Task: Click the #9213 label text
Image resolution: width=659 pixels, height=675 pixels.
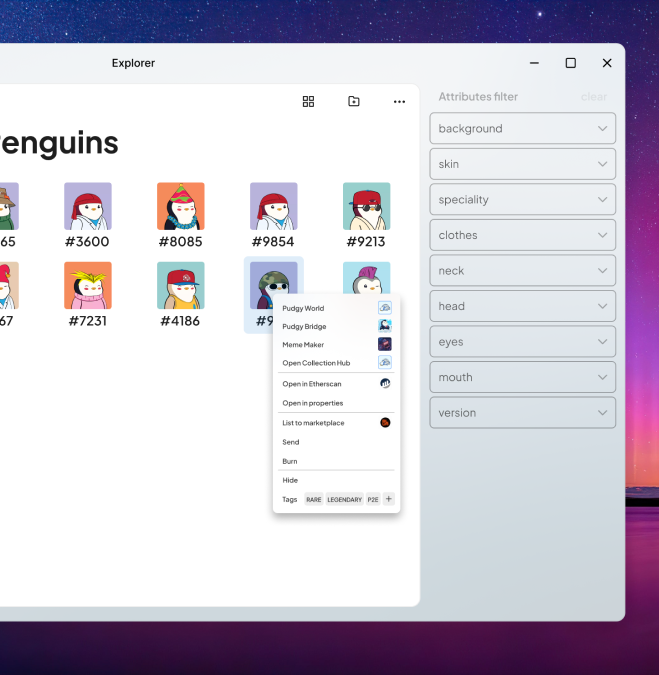Action: pos(366,242)
